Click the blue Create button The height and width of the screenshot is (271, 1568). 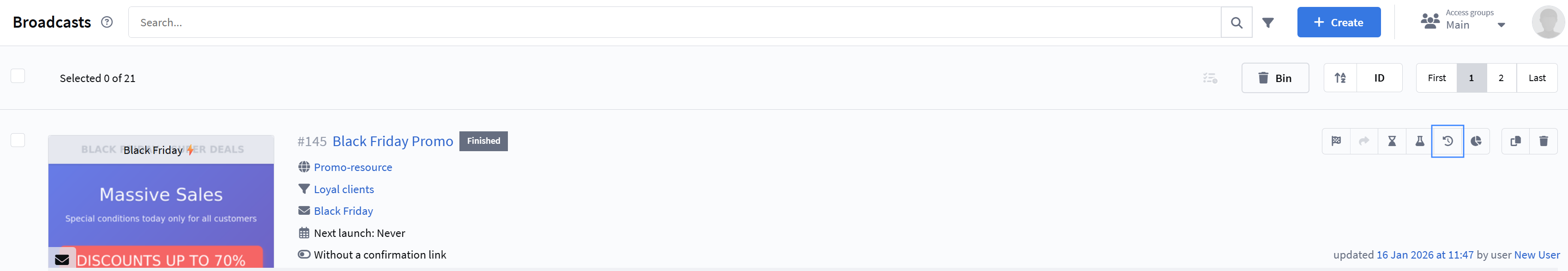[x=1339, y=23]
